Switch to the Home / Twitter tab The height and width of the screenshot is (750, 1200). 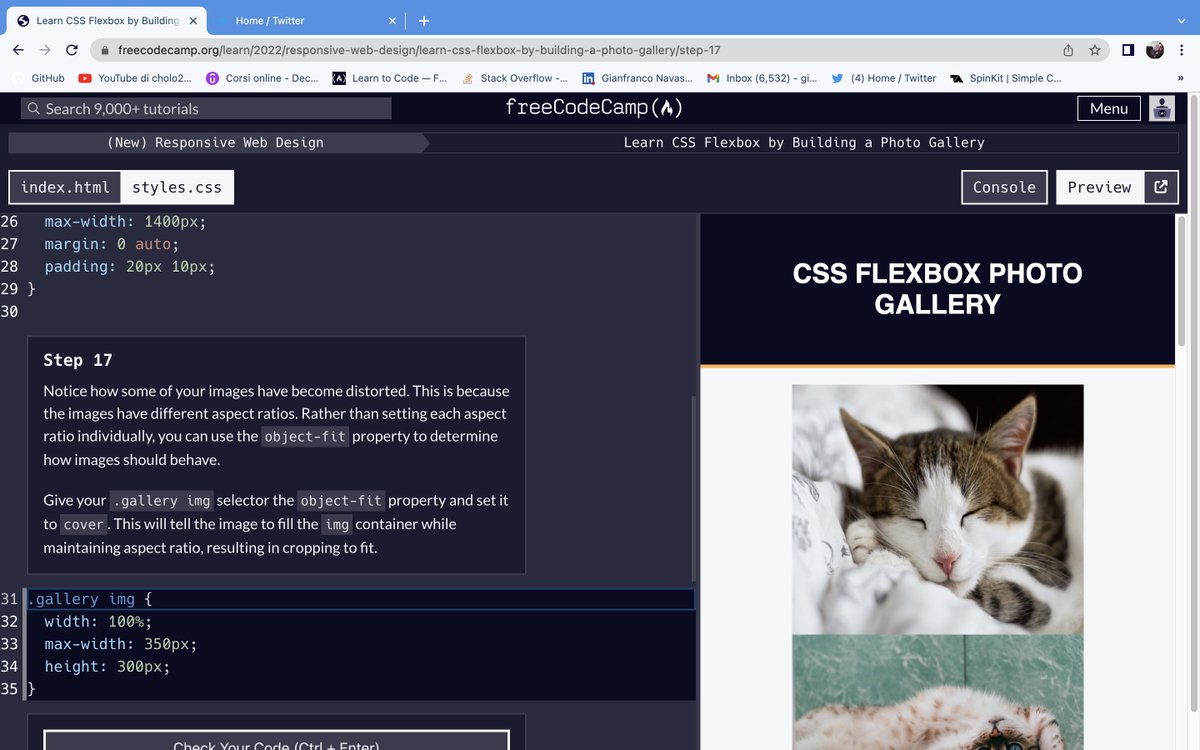pos(305,20)
